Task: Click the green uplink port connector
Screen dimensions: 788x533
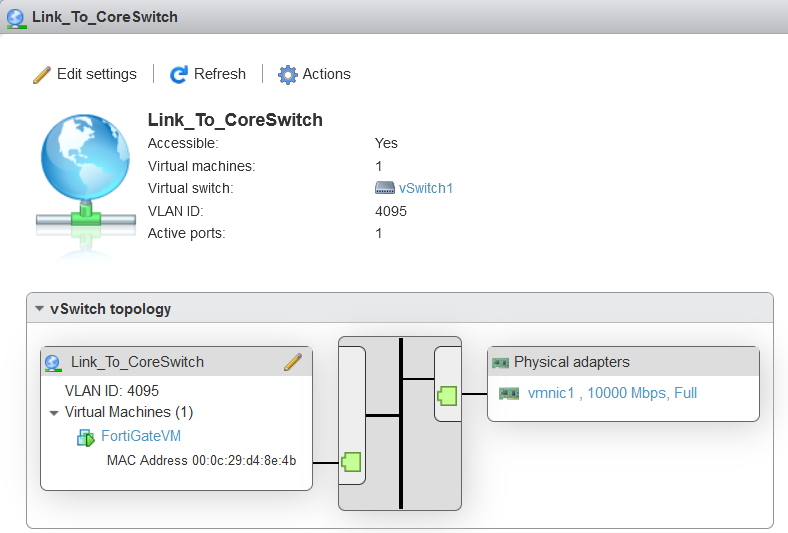Action: coord(447,396)
